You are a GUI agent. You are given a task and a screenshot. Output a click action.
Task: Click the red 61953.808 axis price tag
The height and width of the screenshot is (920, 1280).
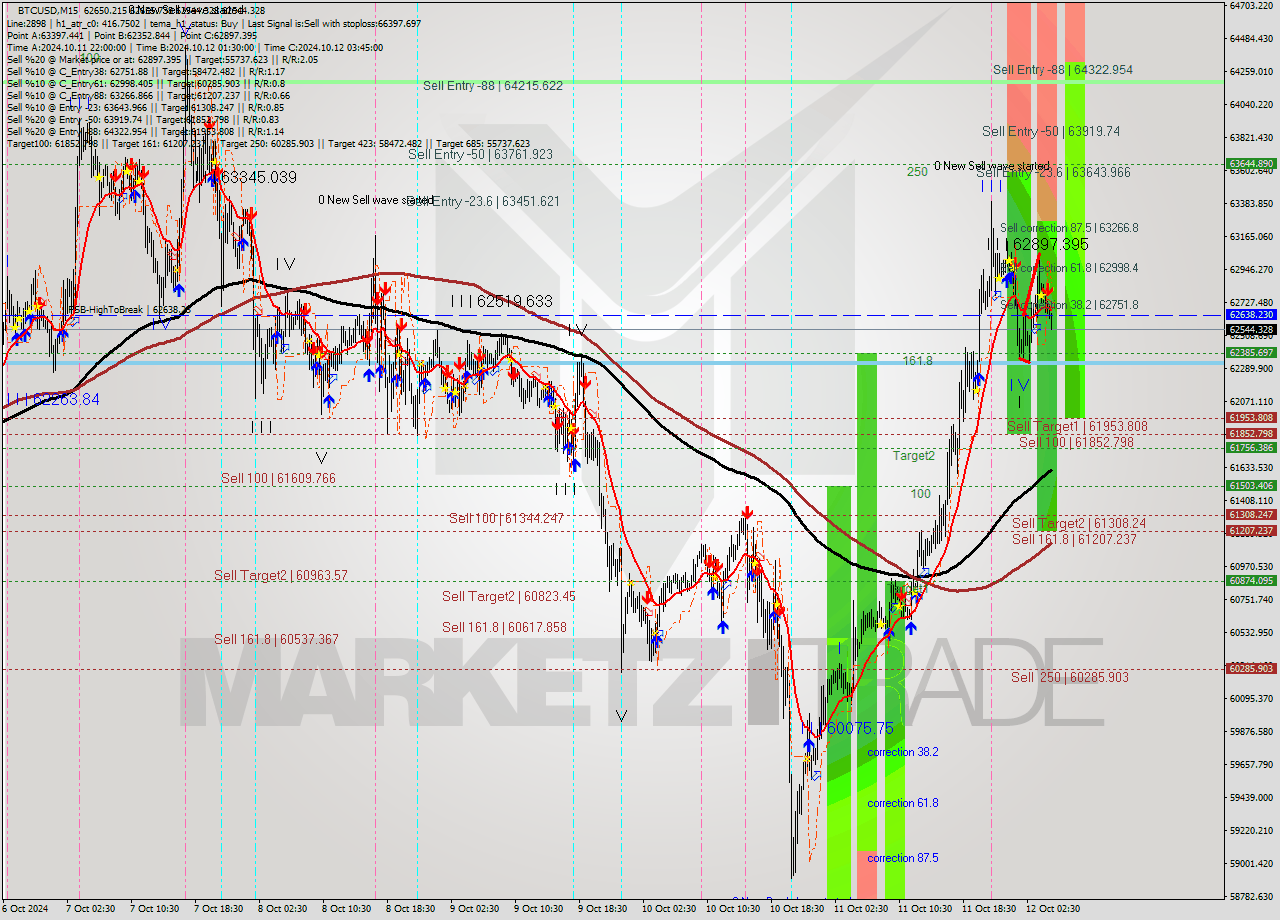point(1251,418)
